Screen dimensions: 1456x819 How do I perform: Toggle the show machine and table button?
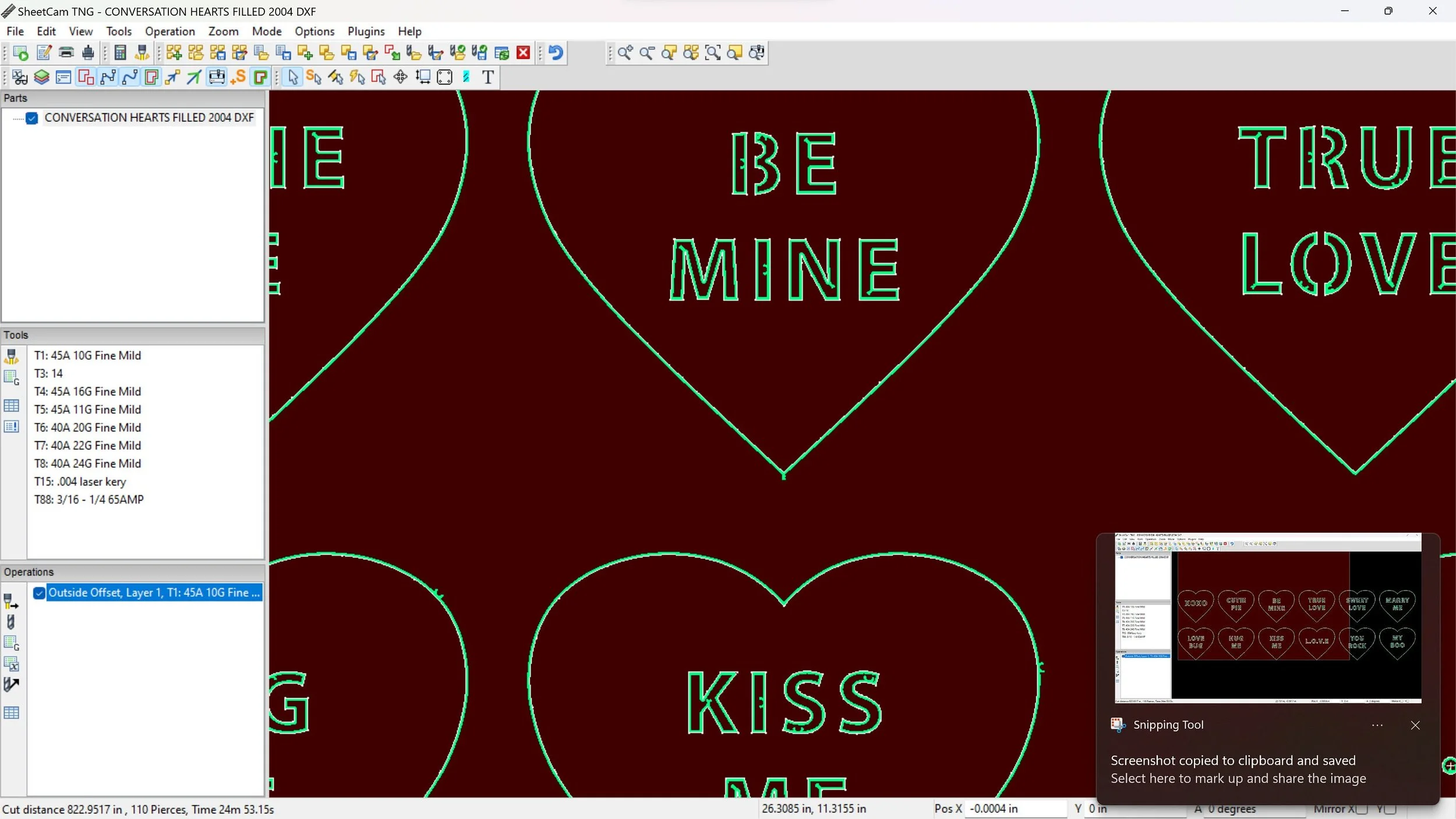217,77
